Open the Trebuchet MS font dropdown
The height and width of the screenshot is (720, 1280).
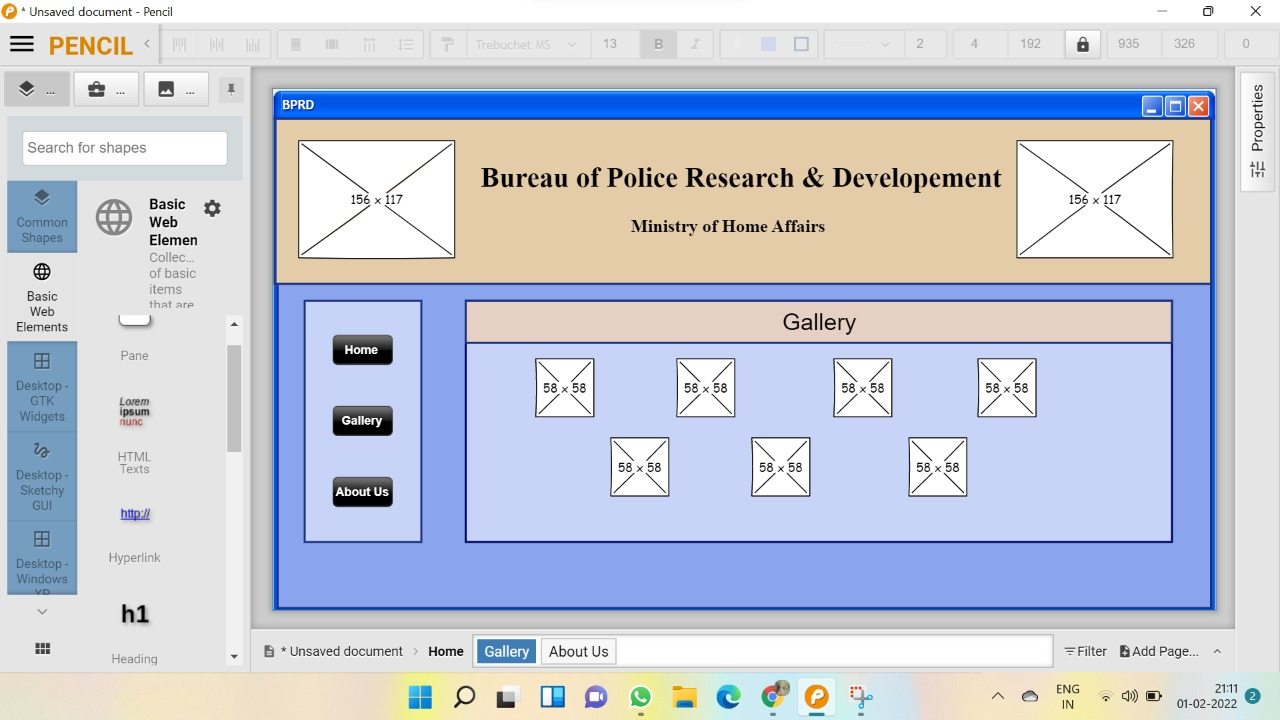coord(525,44)
